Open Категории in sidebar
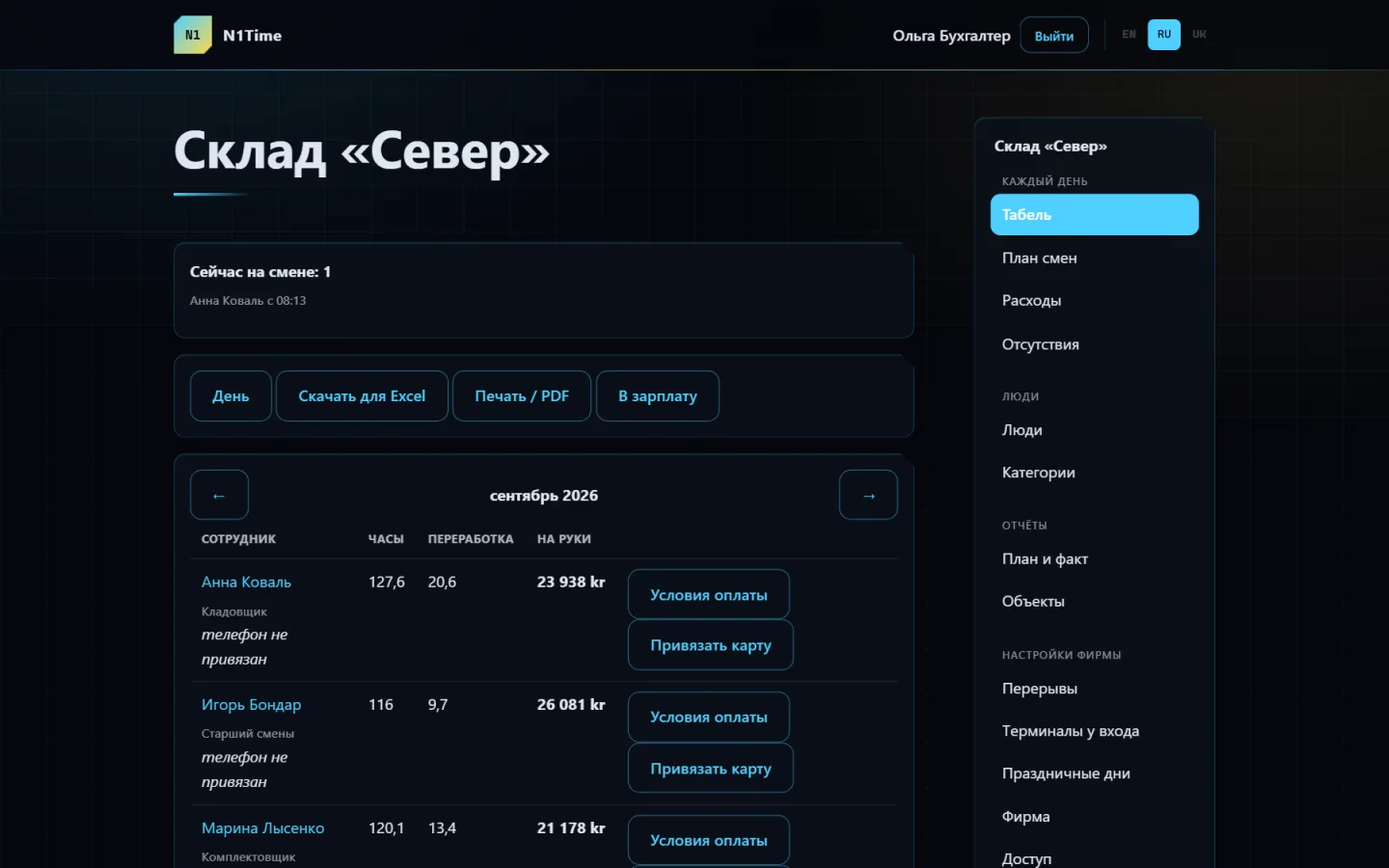This screenshot has width=1389, height=868. (x=1095, y=473)
